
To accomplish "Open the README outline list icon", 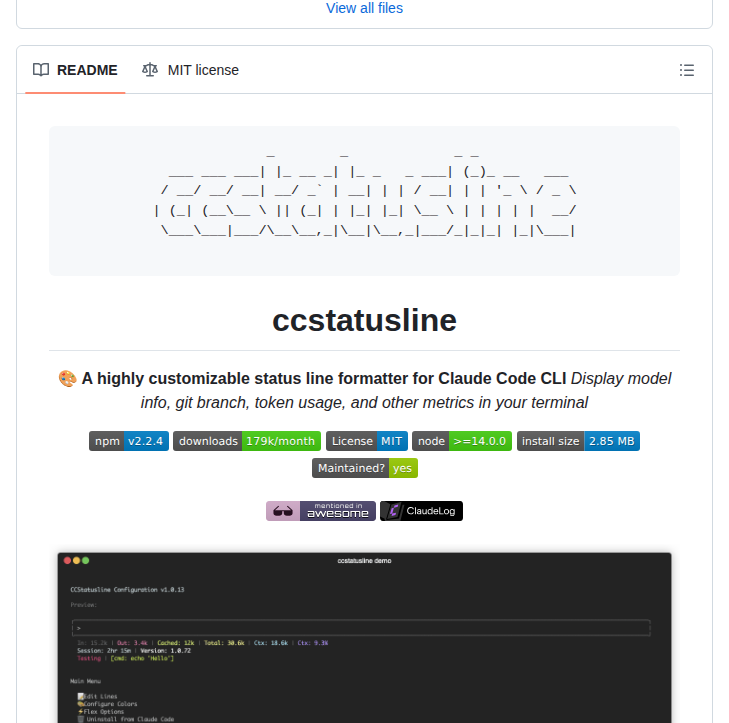I will coord(687,70).
